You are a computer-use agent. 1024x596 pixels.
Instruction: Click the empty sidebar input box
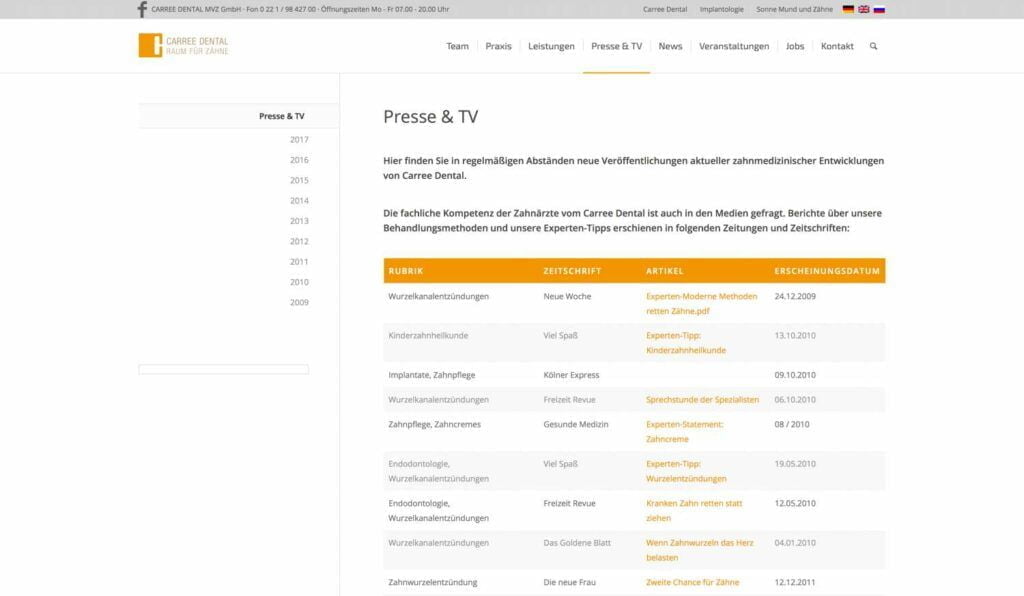pos(223,369)
